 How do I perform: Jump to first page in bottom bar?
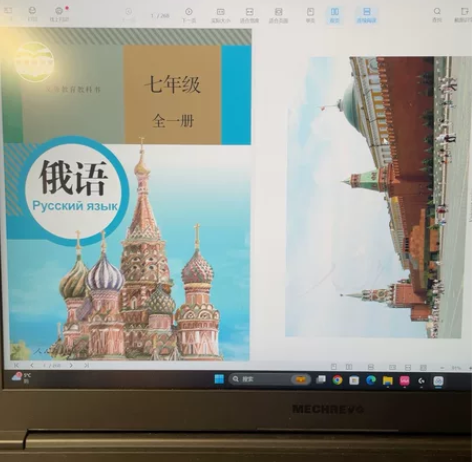pos(16,365)
